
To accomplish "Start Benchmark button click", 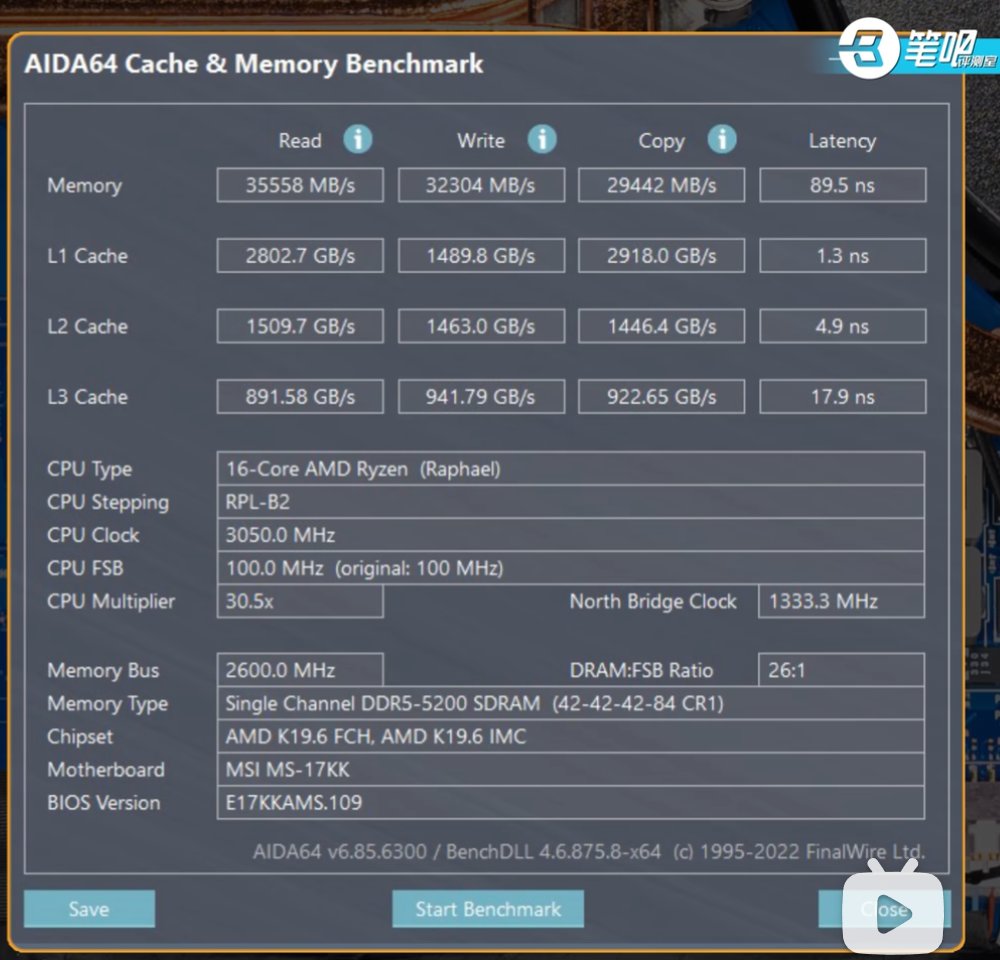I will (488, 908).
